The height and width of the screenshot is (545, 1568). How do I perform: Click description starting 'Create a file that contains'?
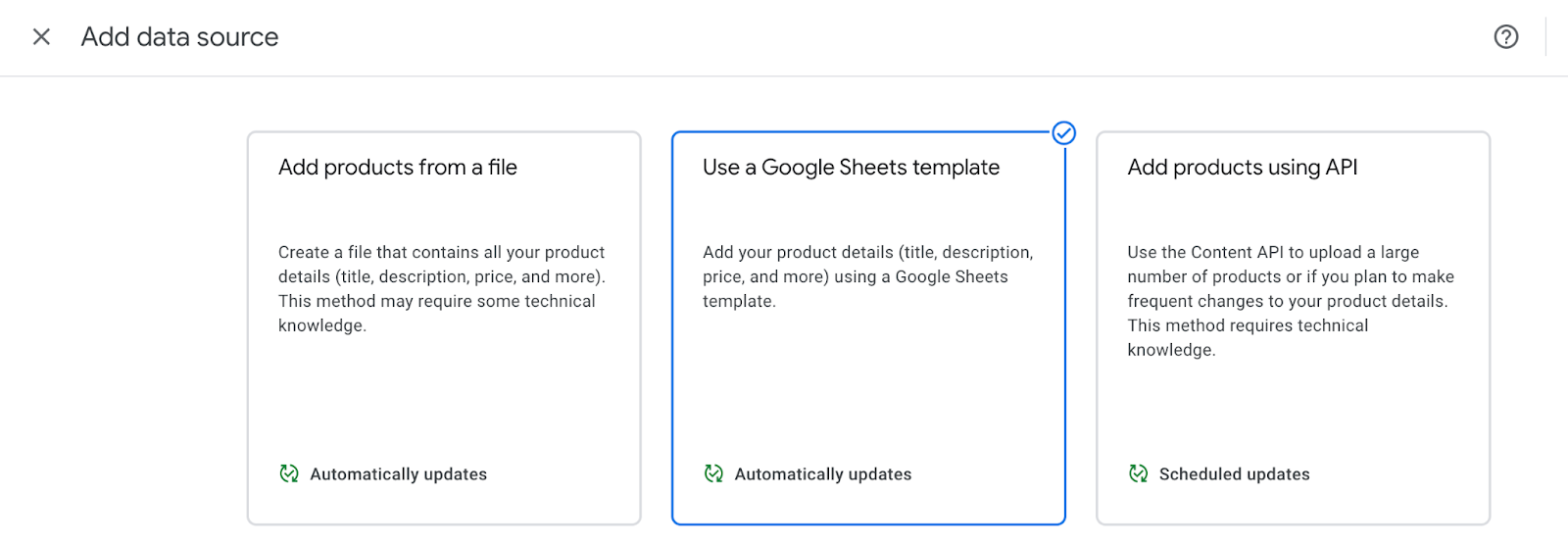(442, 289)
